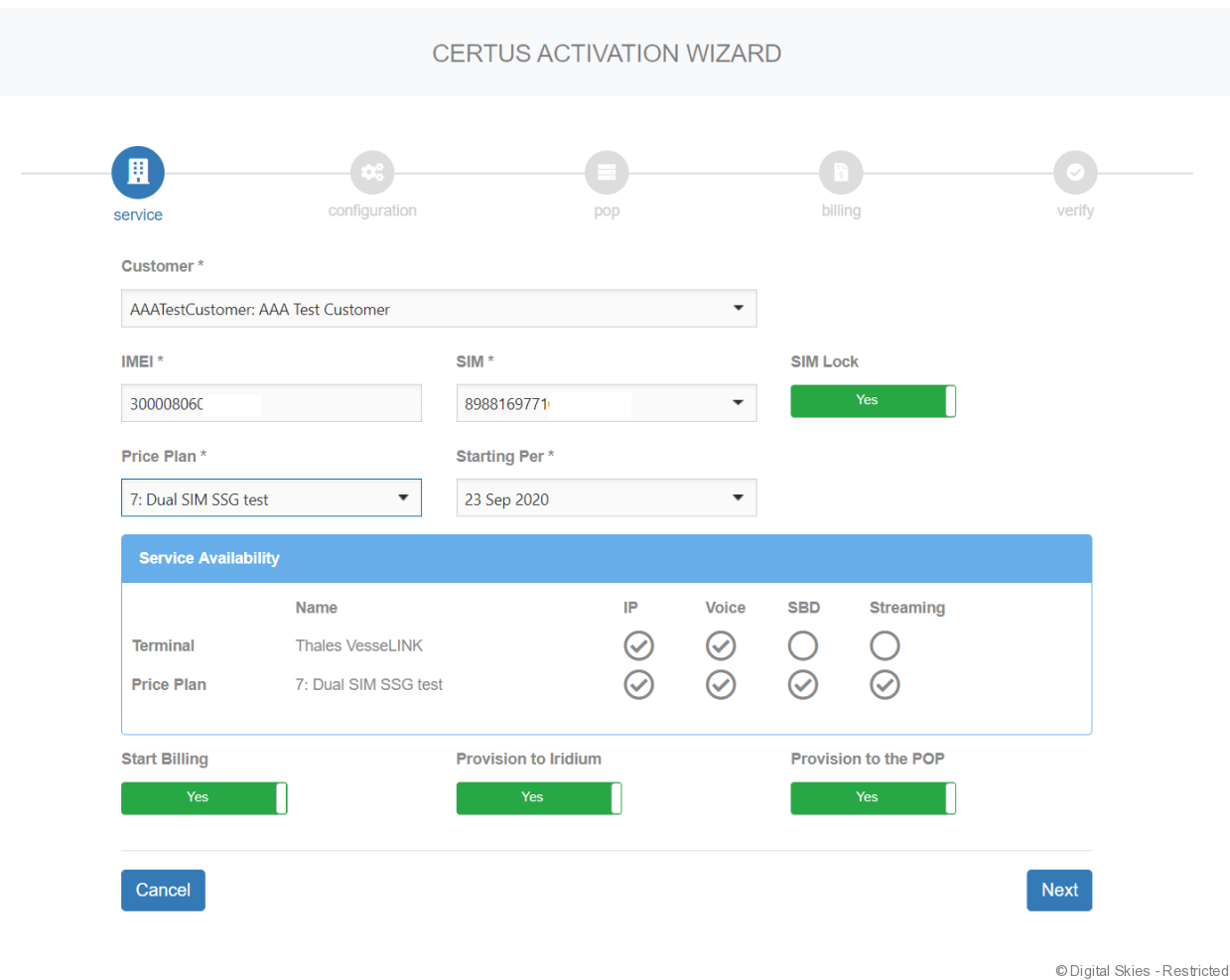This screenshot has height=980, width=1230.
Task: Click Terminal SBD empty circle icon
Action: tap(802, 646)
